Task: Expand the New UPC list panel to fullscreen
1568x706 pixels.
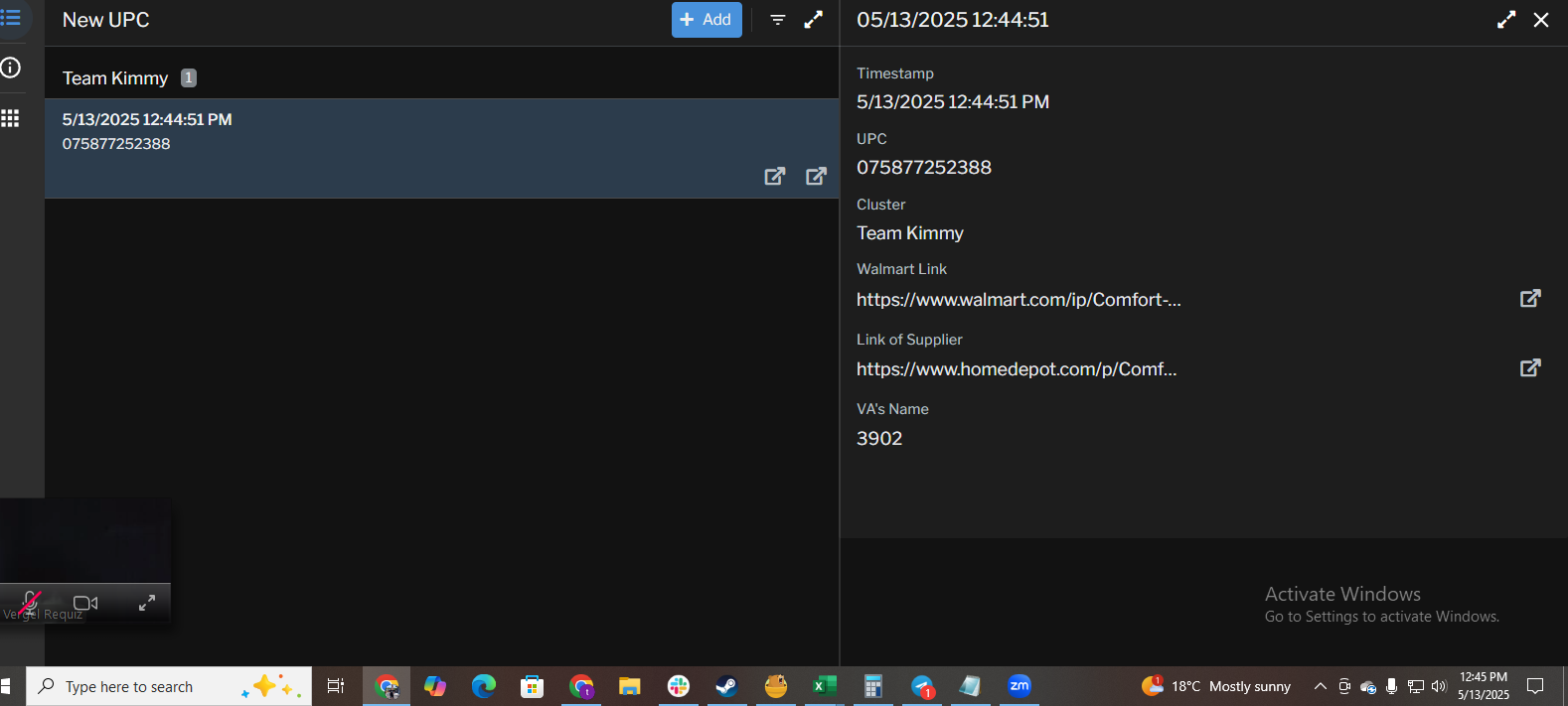Action: pyautogui.click(x=813, y=20)
